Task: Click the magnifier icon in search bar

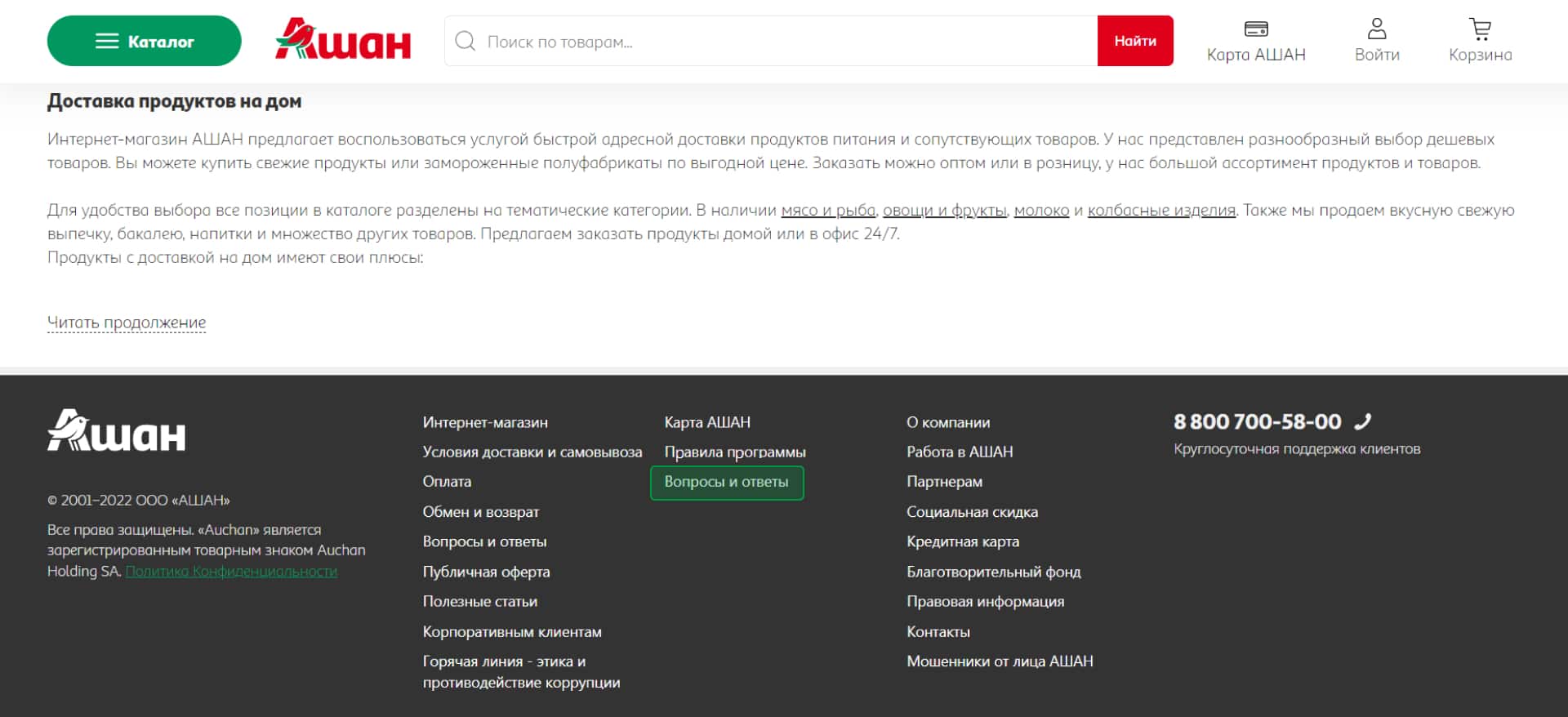Action: [x=465, y=41]
